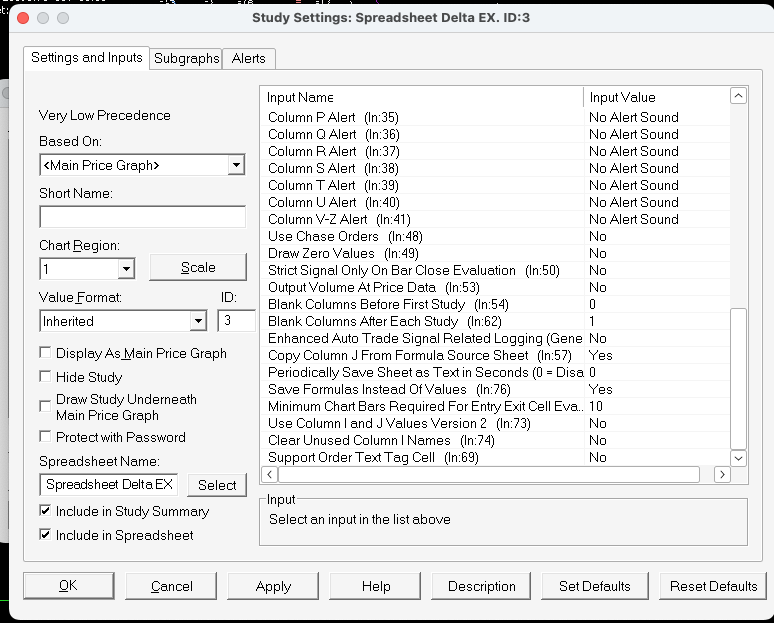This screenshot has width=774, height=623.
Task: Uncheck Include in Study Summary
Action: [x=46, y=511]
